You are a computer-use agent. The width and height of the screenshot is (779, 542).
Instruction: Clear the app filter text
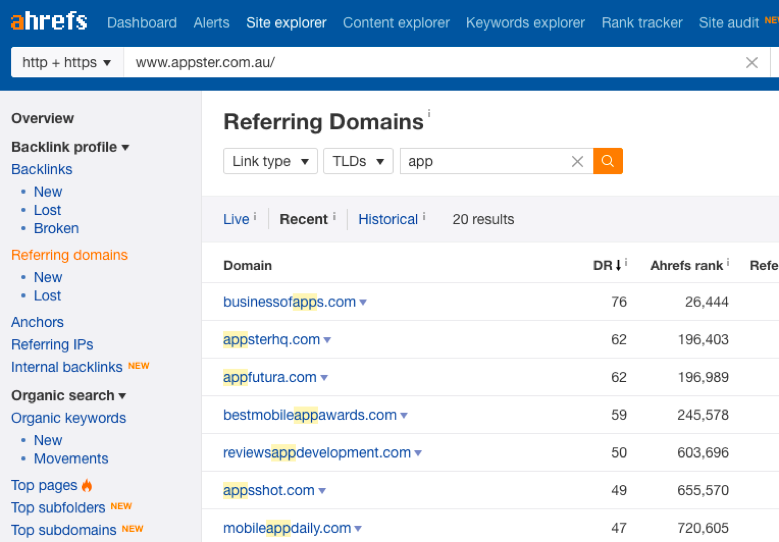(x=577, y=161)
